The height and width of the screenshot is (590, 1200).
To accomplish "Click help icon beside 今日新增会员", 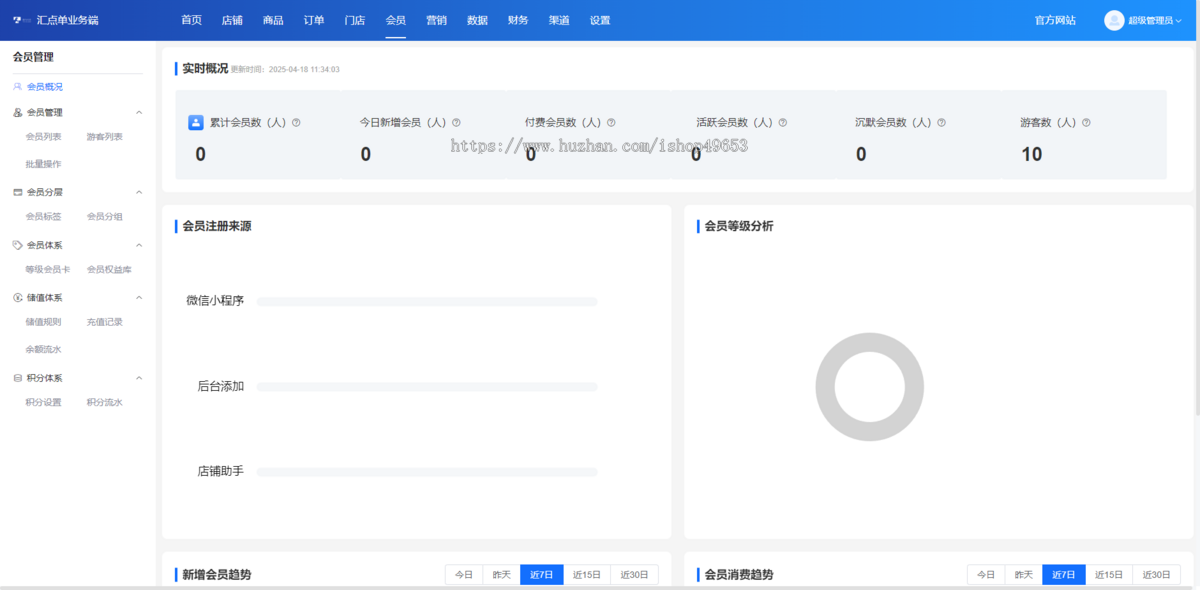I will 456,123.
